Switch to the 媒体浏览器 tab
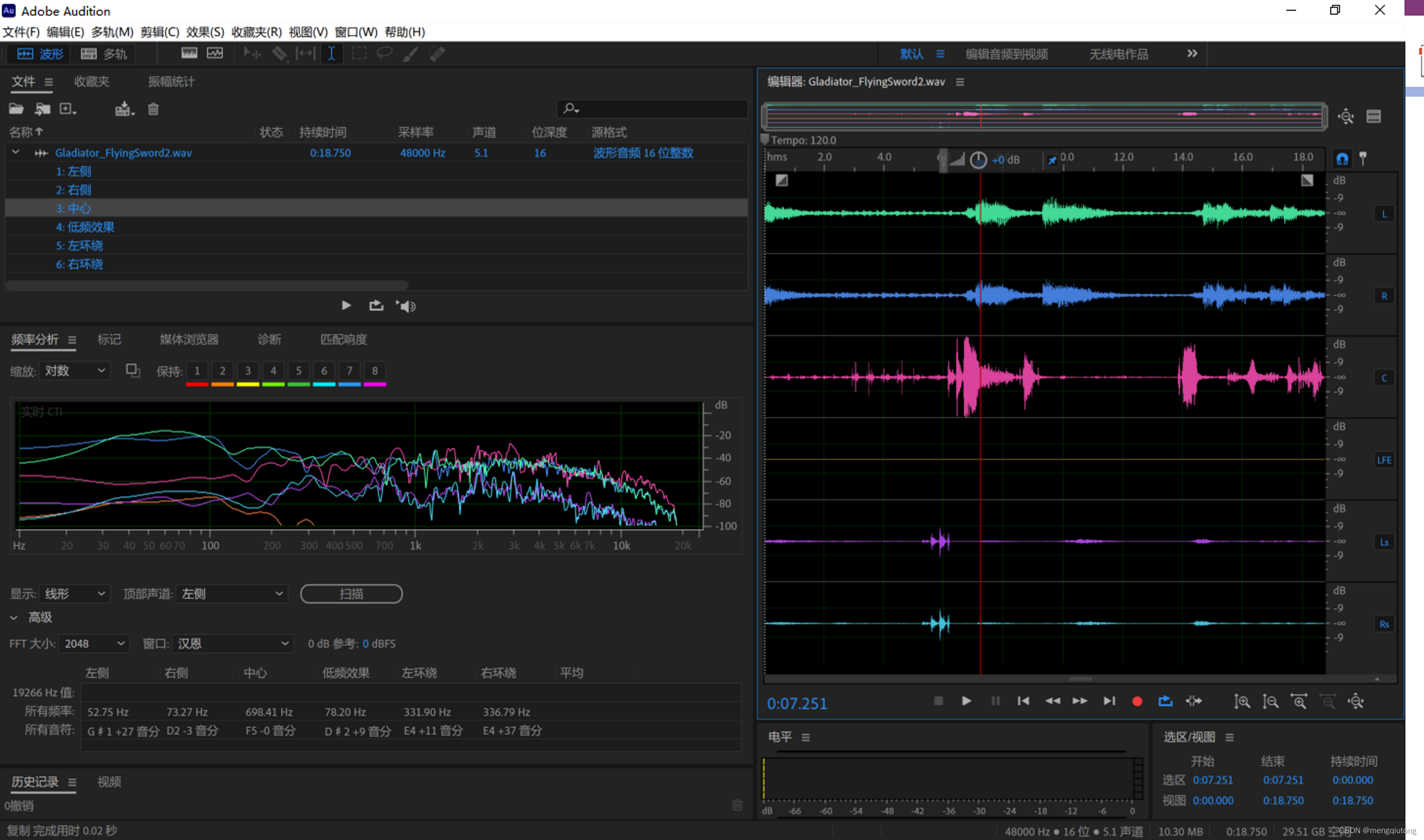Viewport: 1424px width, 840px height. 189,339
